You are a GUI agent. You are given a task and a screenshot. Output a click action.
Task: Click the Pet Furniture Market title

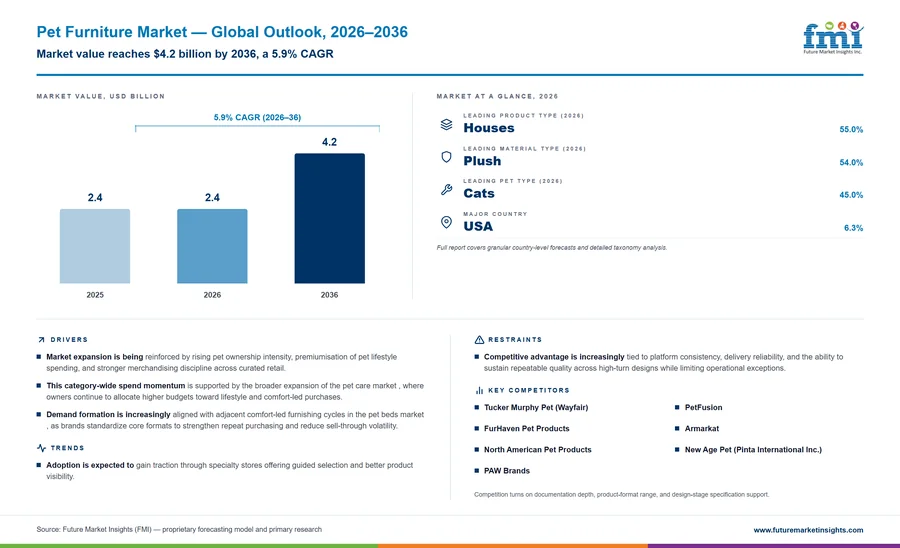pos(222,32)
